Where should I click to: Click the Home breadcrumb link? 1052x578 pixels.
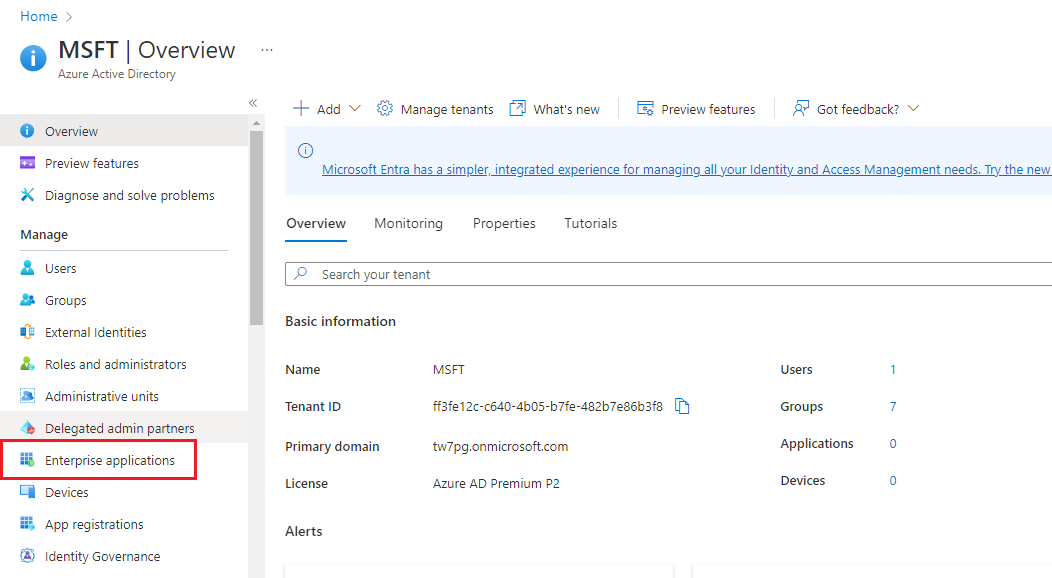click(39, 16)
